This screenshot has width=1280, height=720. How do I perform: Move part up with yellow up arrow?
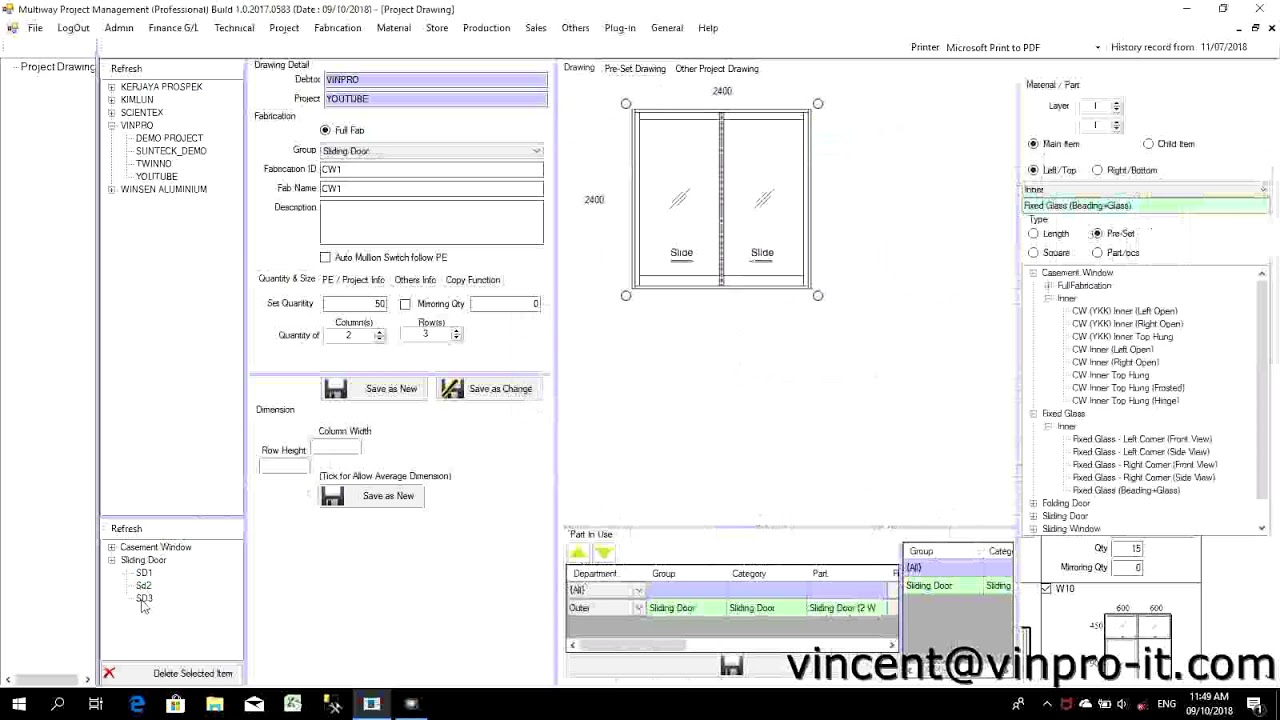pos(578,553)
